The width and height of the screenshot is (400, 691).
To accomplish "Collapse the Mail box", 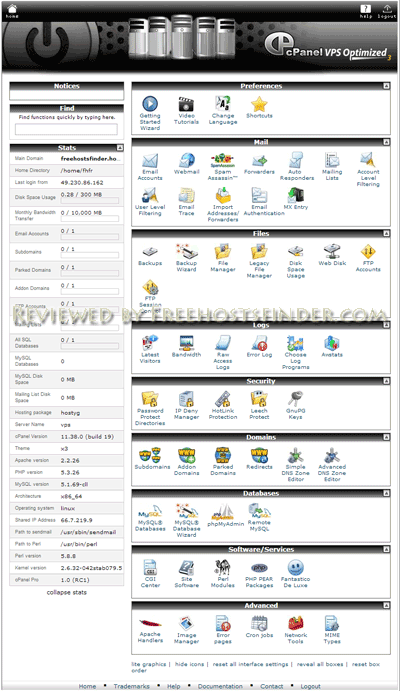I will tap(386, 142).
